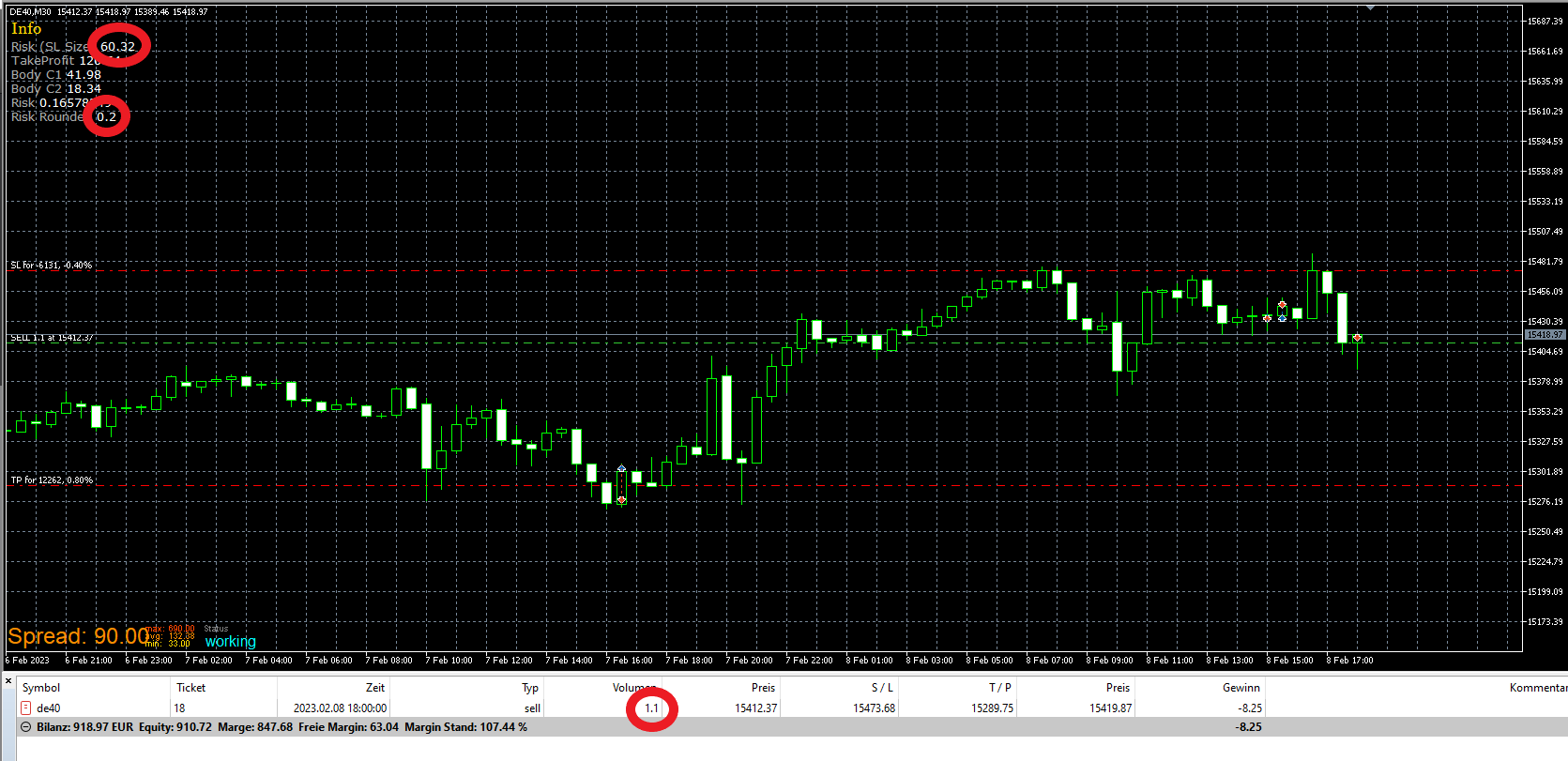Click the DE40,M30 chart title text
Image resolution: width=1568 pixels, height=761 pixels.
[30, 12]
